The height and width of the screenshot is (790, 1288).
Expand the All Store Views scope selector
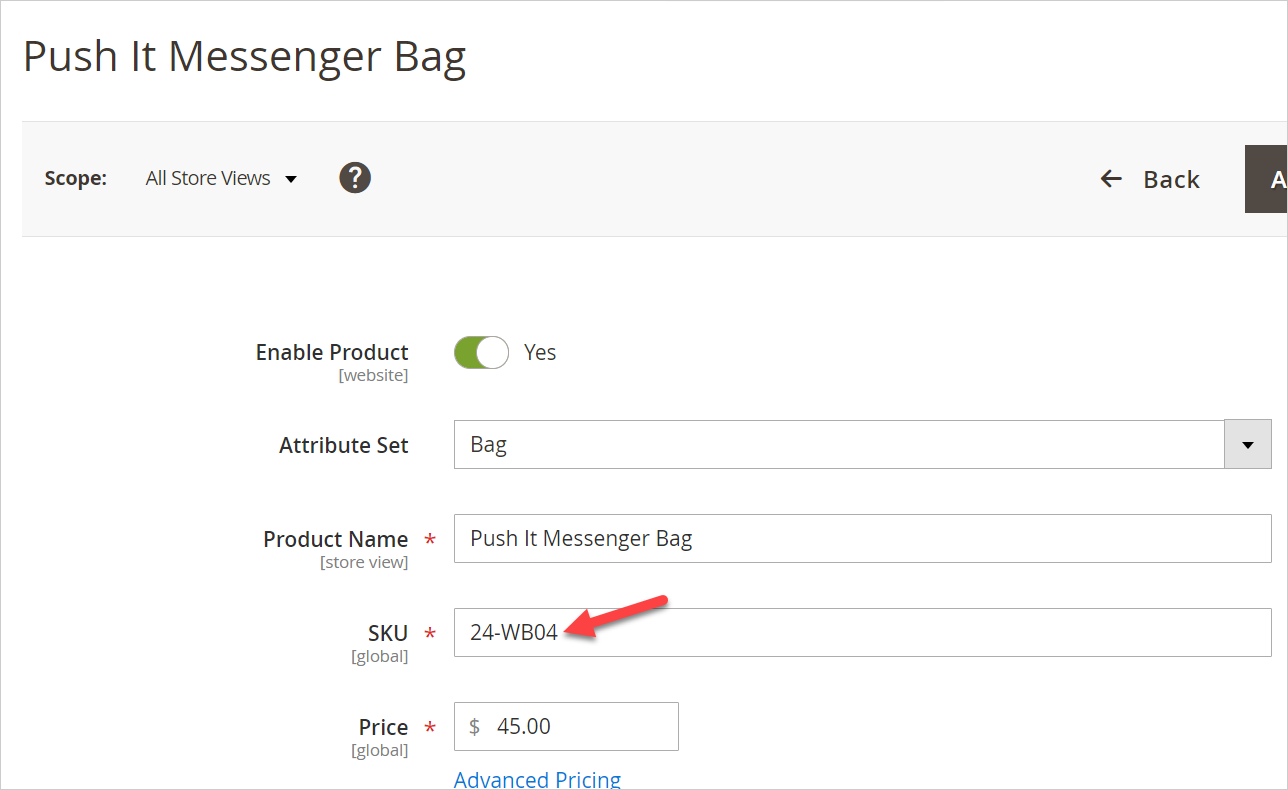(x=208, y=178)
